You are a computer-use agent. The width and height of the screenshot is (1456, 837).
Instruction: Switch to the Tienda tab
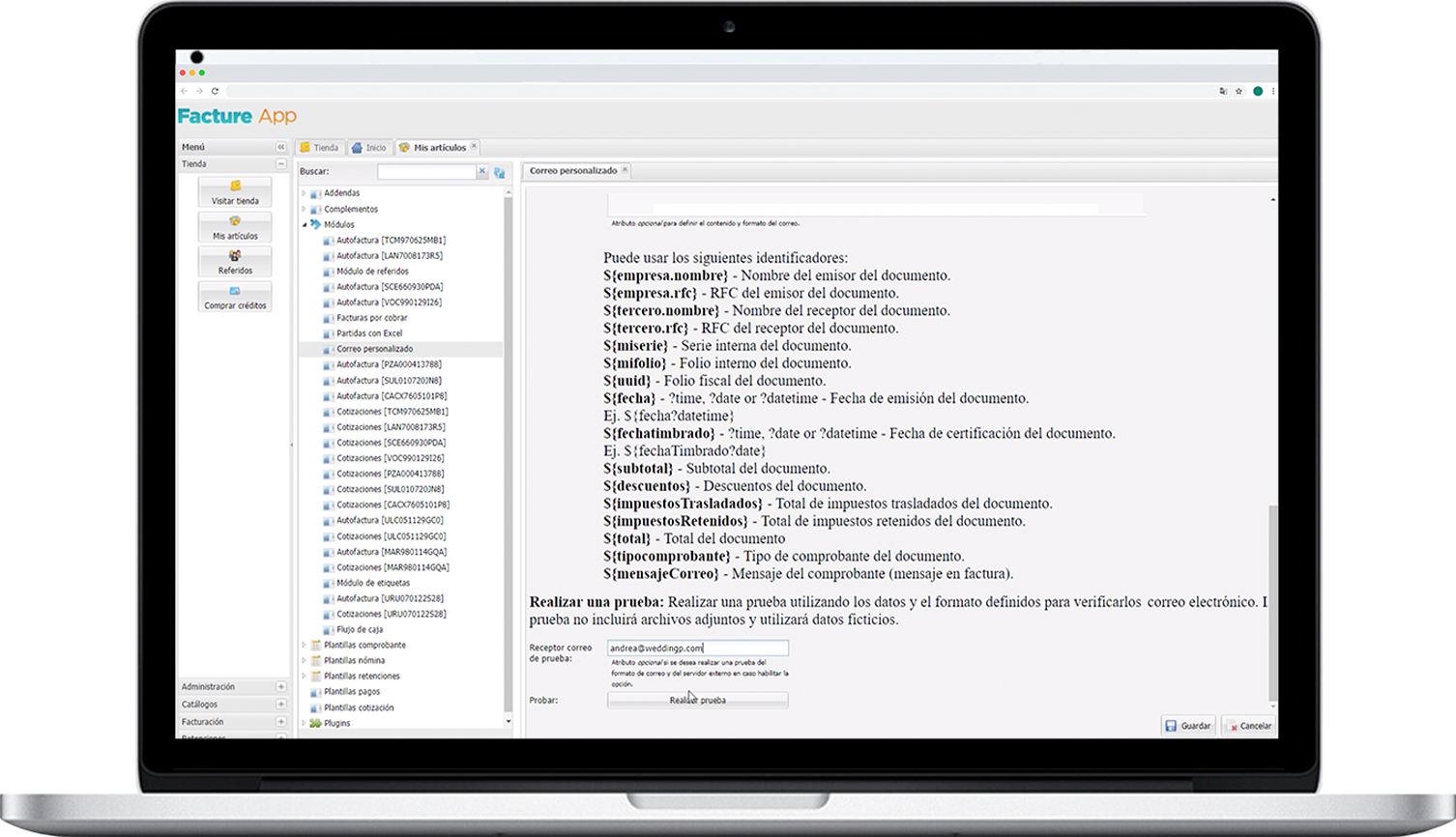[319, 148]
